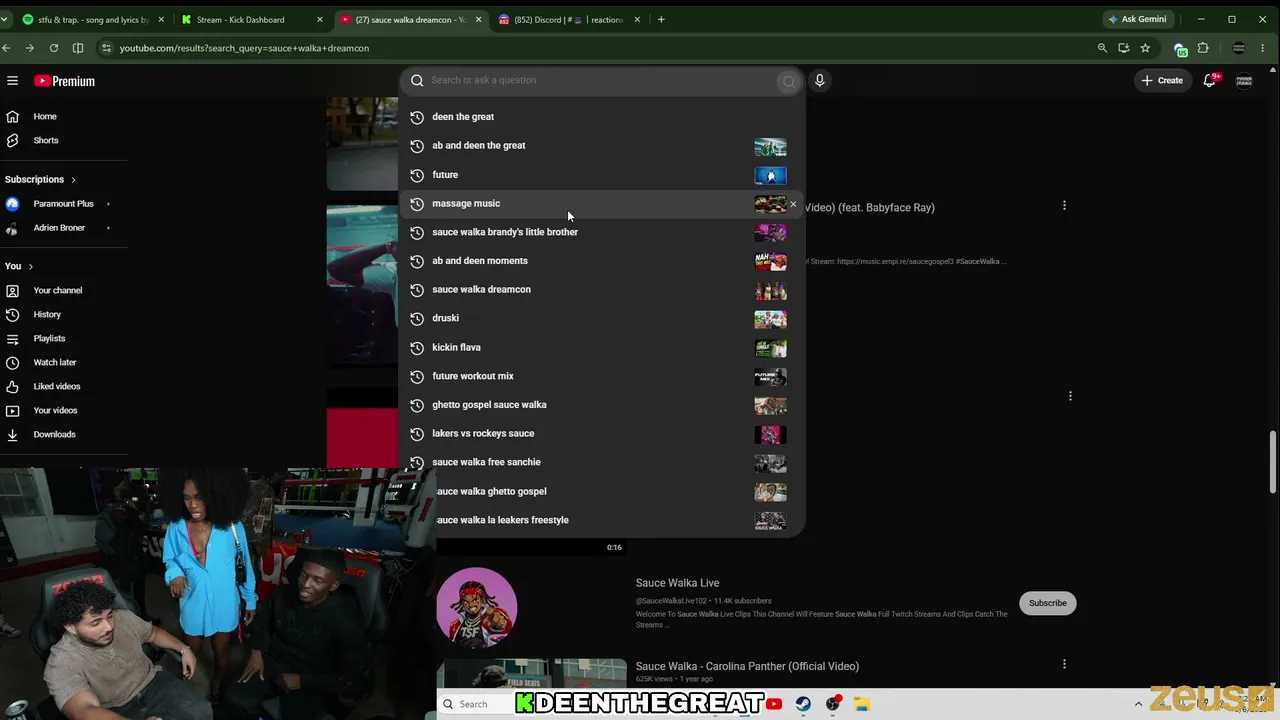Remove 'massage music' from search history
This screenshot has height=720, width=1280.
(793, 204)
